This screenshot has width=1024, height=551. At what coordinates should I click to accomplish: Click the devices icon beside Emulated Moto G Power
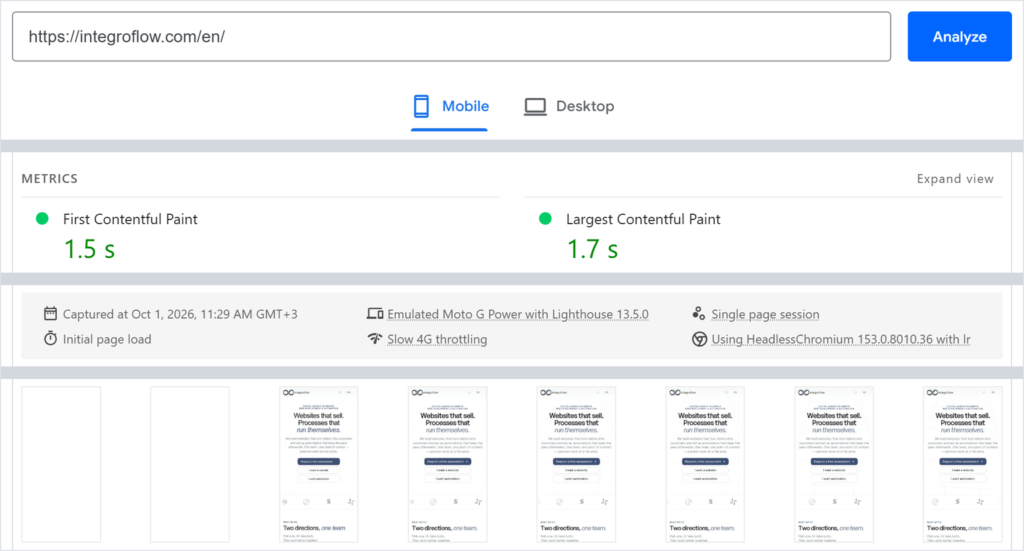(375, 314)
